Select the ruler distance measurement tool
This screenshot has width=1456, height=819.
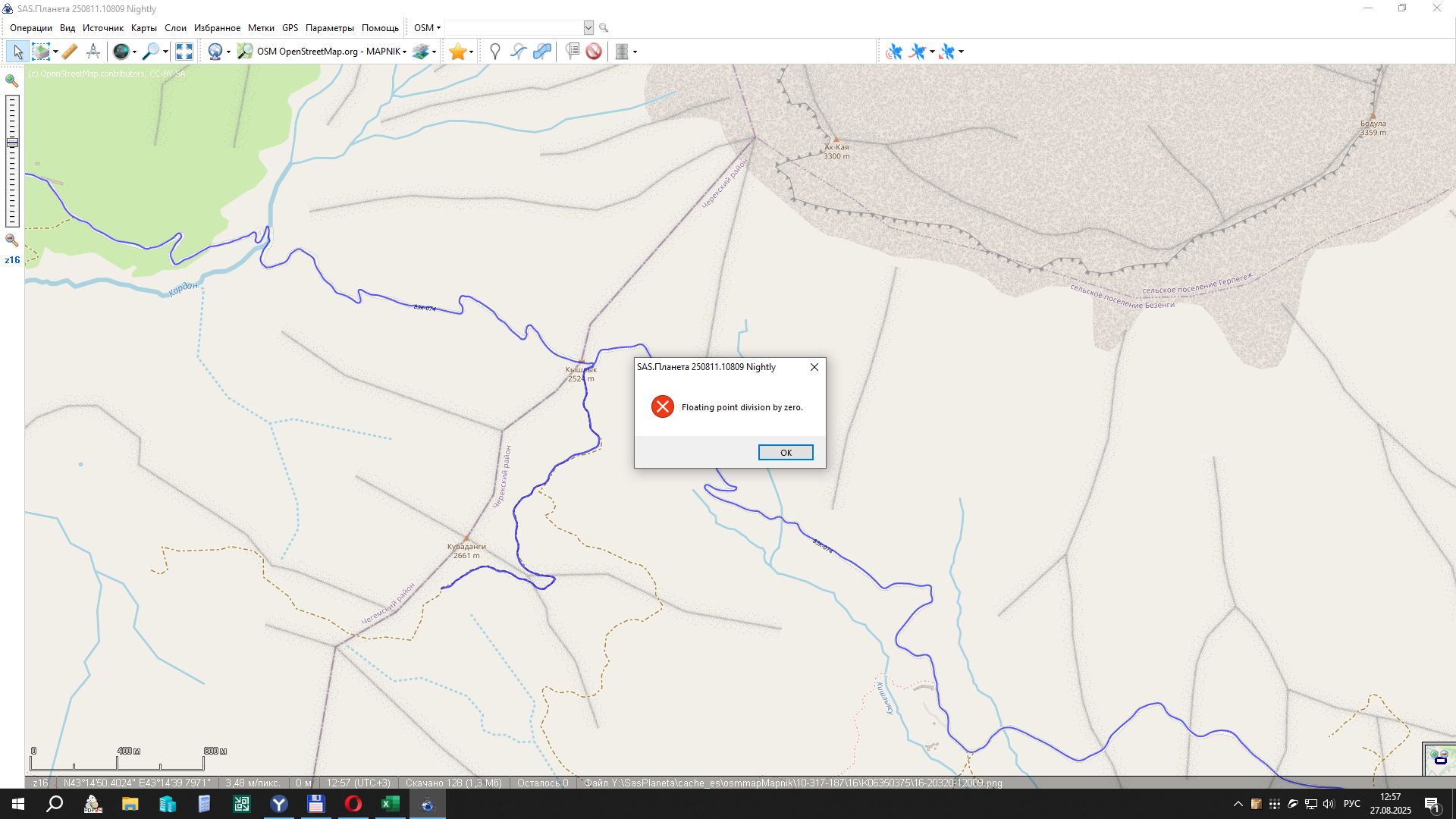pos(70,52)
